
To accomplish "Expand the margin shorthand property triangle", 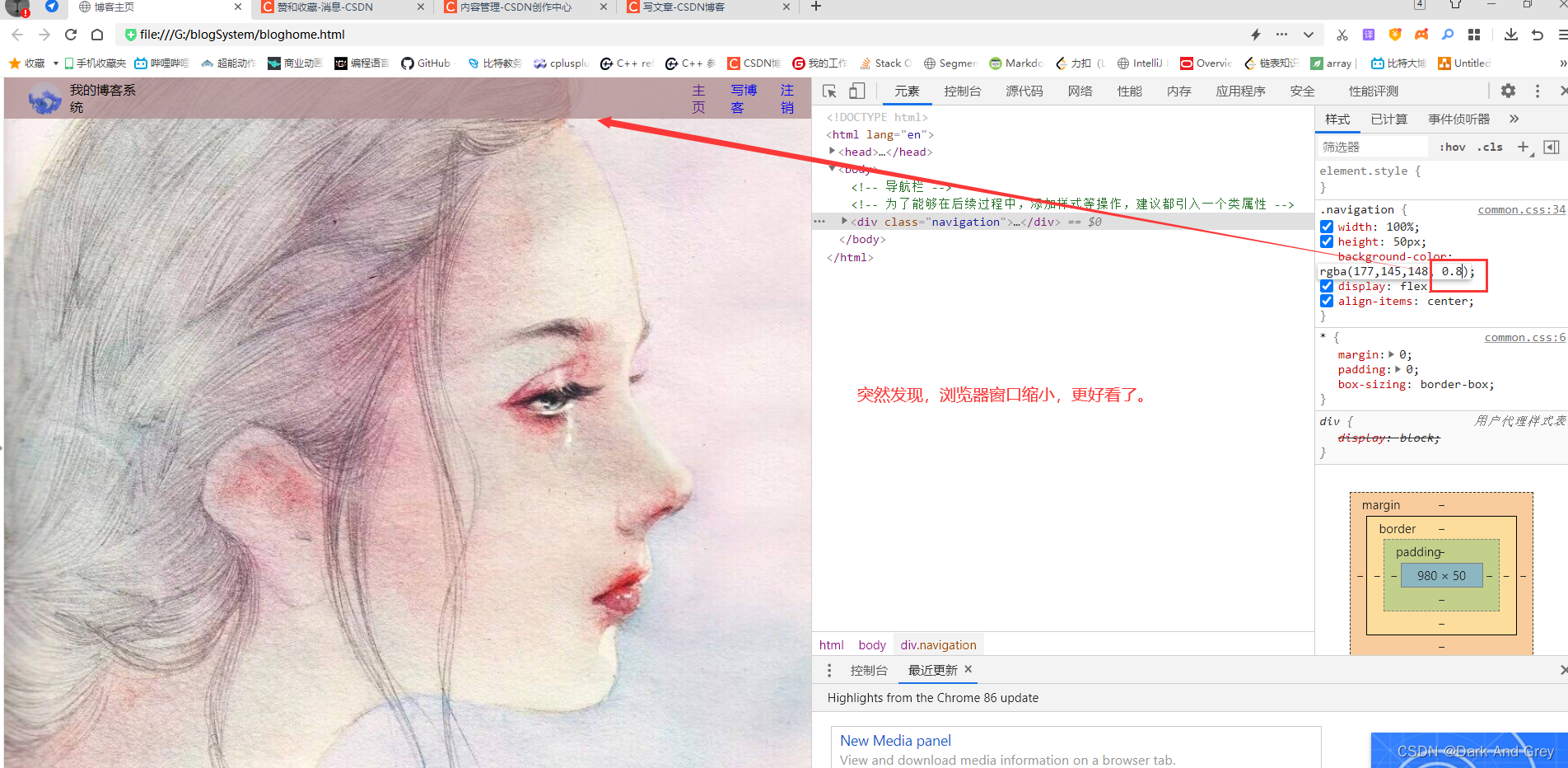I will point(1392,354).
